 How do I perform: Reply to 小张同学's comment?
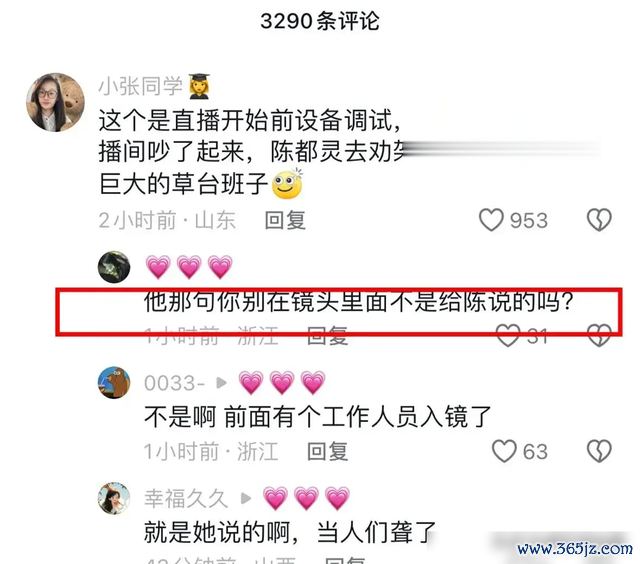[x=285, y=220]
